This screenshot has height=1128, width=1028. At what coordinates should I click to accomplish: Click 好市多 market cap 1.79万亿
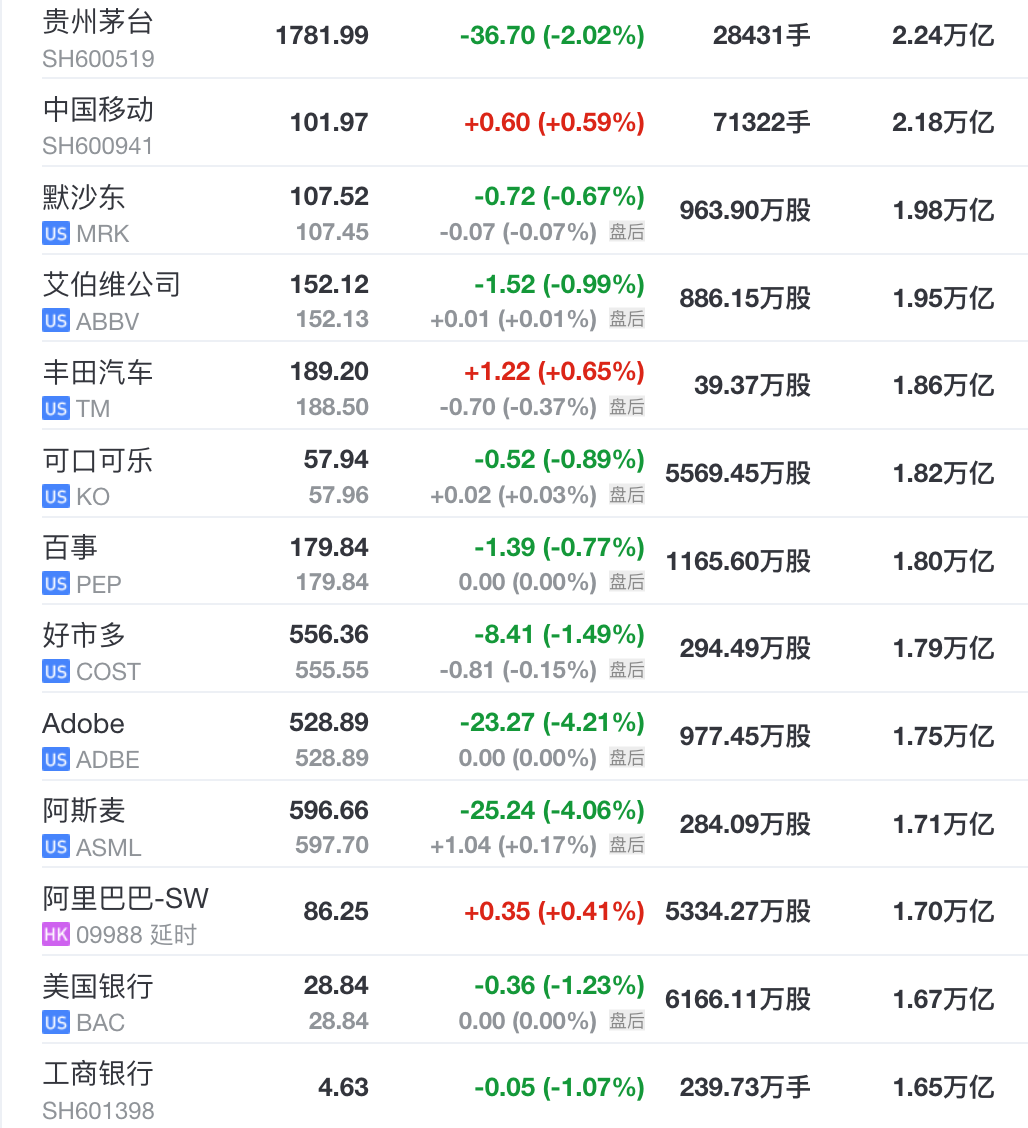pyautogui.click(x=943, y=649)
